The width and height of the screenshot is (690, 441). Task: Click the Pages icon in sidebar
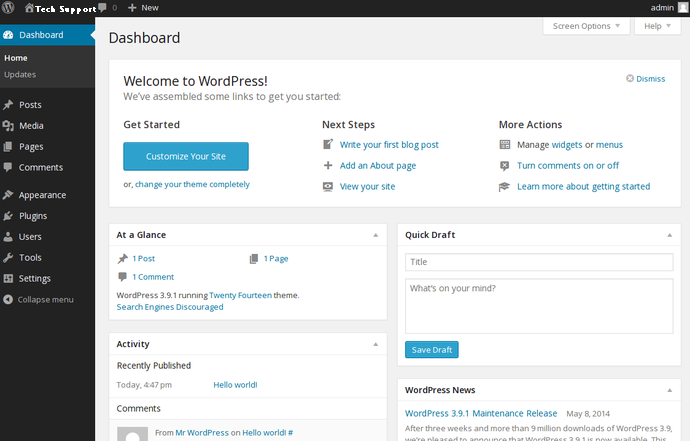pyautogui.click(x=8, y=147)
